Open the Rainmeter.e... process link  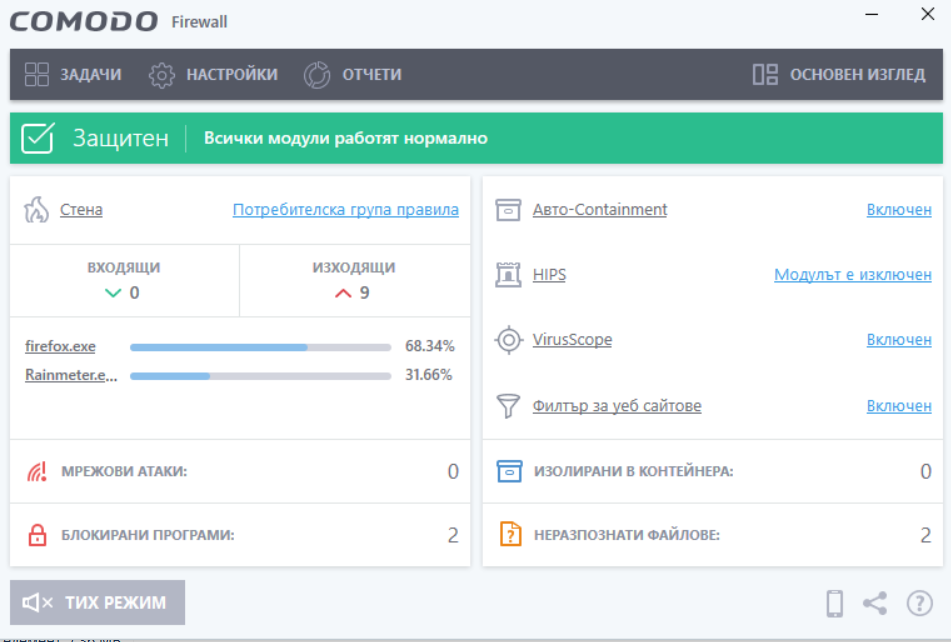click(71, 375)
